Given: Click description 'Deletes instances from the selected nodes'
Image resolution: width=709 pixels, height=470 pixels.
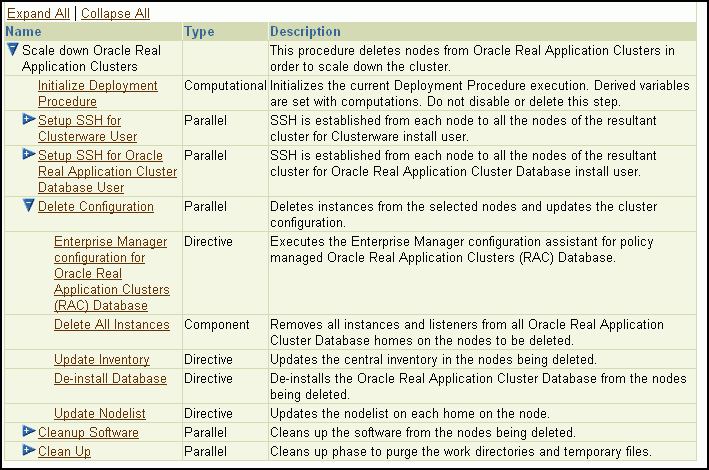Looking at the screenshot, I should (463, 214).
